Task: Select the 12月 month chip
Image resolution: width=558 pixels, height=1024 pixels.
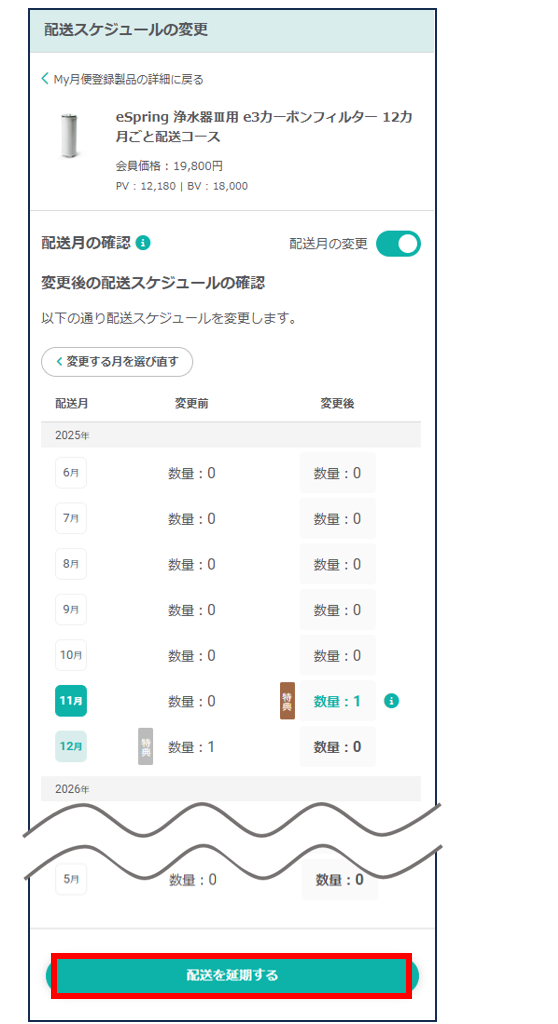Action: pyautogui.click(x=71, y=746)
